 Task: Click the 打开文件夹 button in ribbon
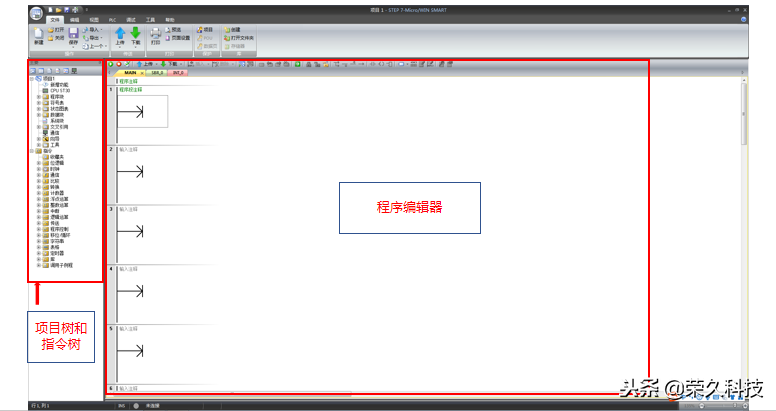click(239, 38)
